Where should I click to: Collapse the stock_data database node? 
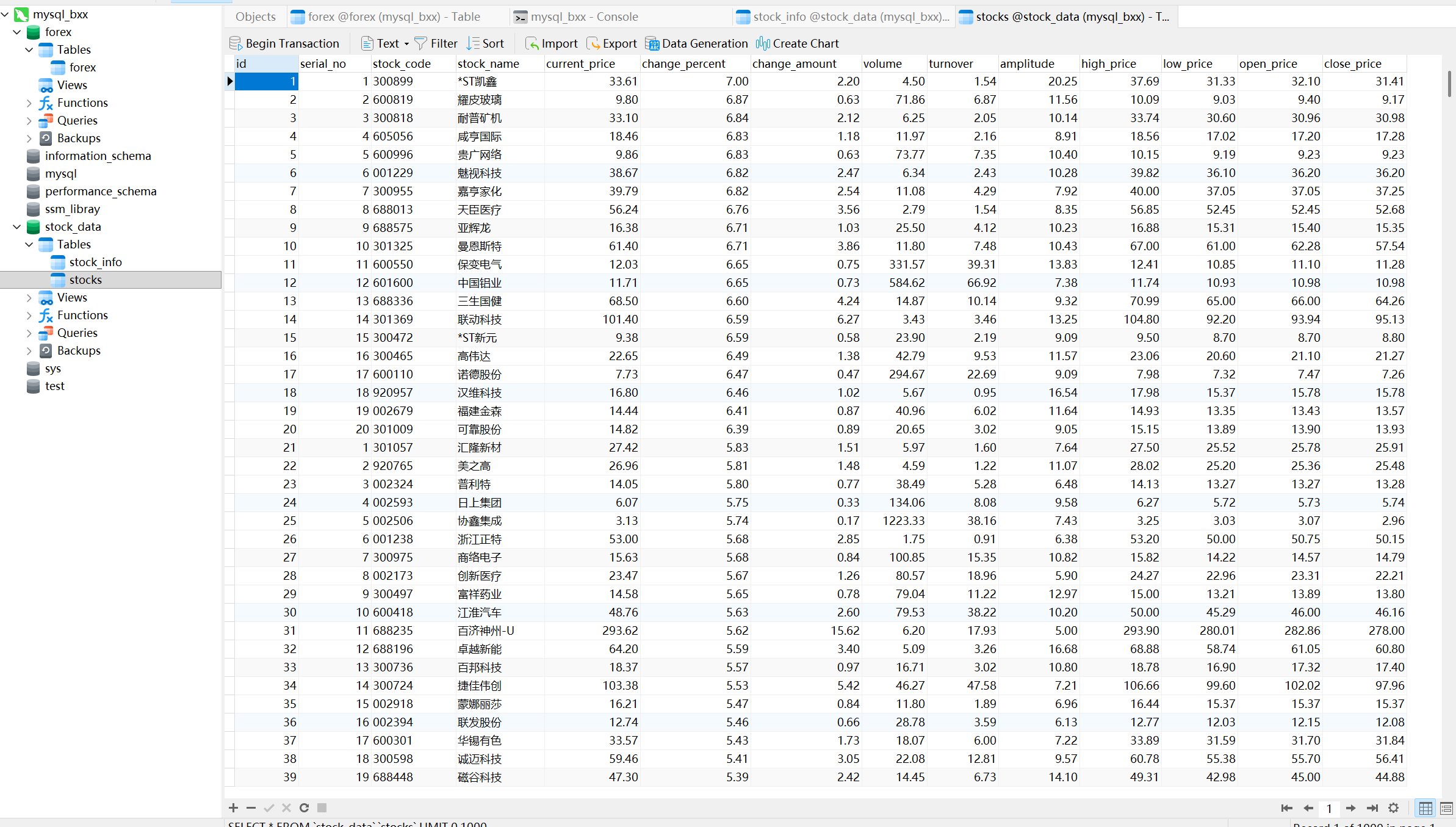coord(17,227)
